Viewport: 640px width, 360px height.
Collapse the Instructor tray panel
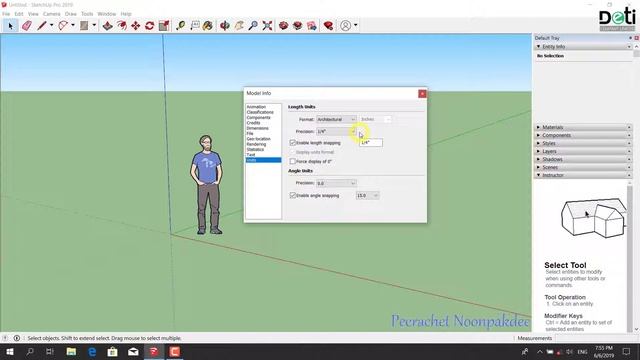(583, 175)
